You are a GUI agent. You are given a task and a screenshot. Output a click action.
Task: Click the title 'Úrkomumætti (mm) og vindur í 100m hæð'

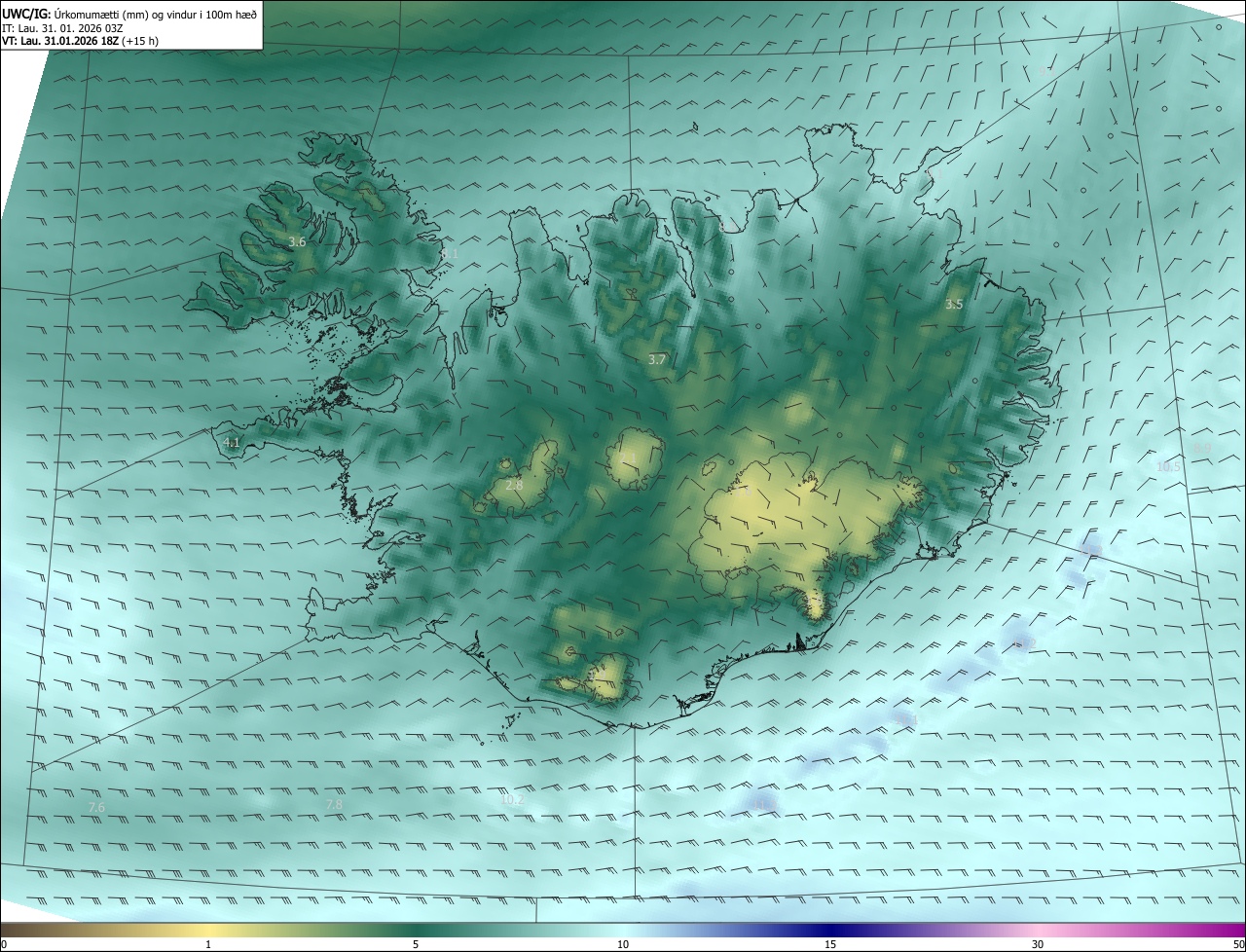tap(155, 13)
